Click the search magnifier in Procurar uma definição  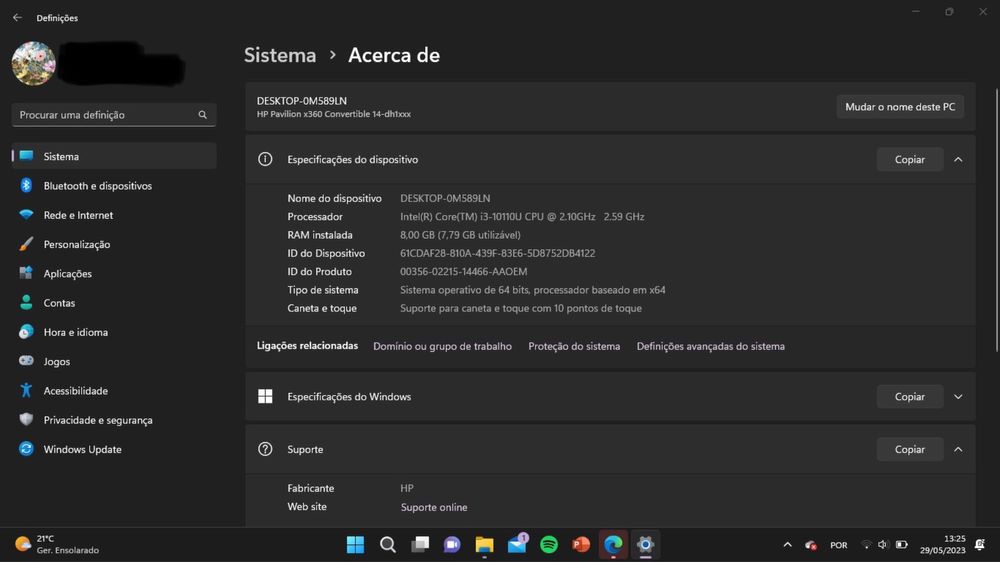coord(203,115)
